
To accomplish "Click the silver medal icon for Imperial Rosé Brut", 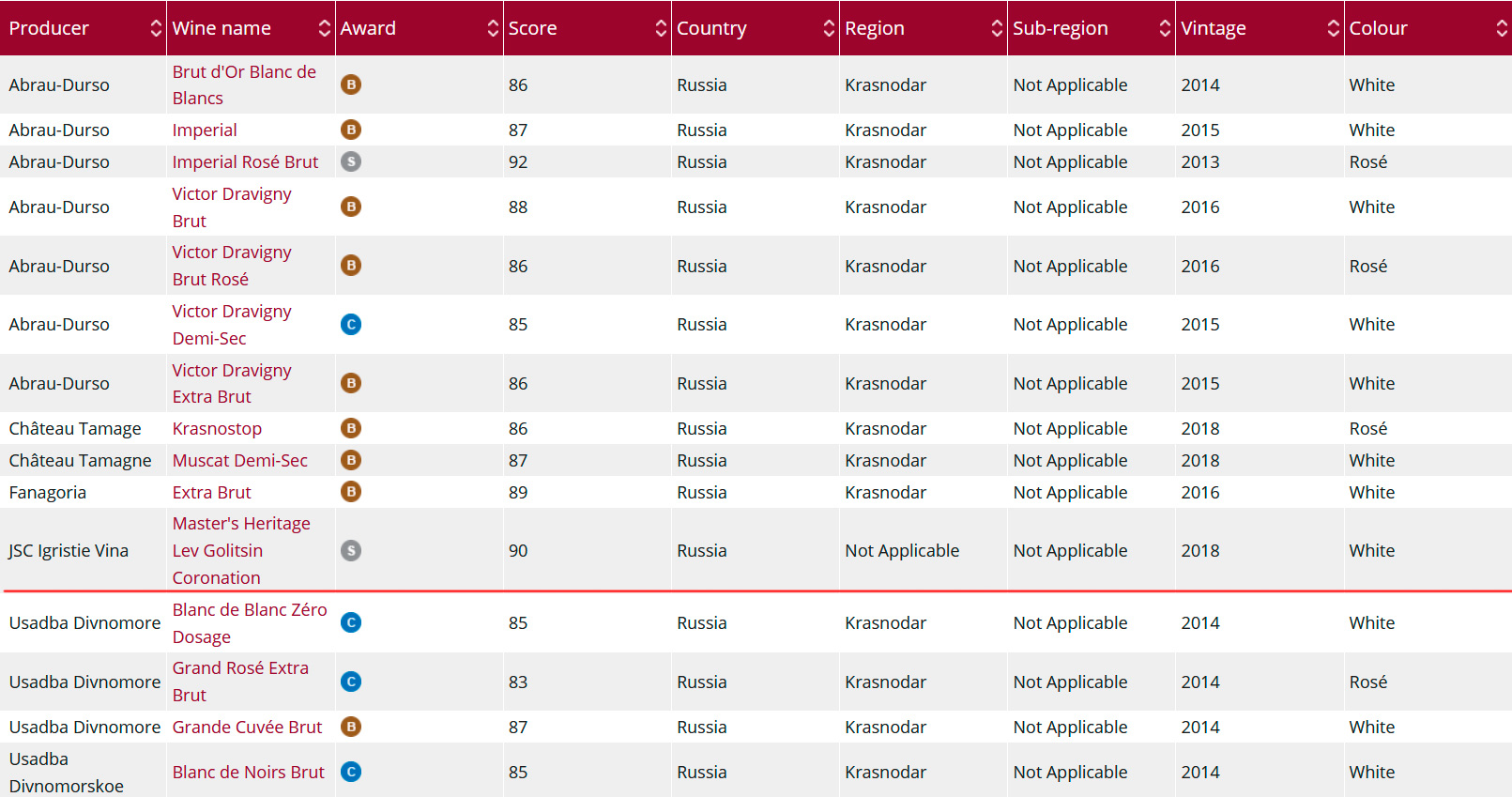I will tap(351, 161).
